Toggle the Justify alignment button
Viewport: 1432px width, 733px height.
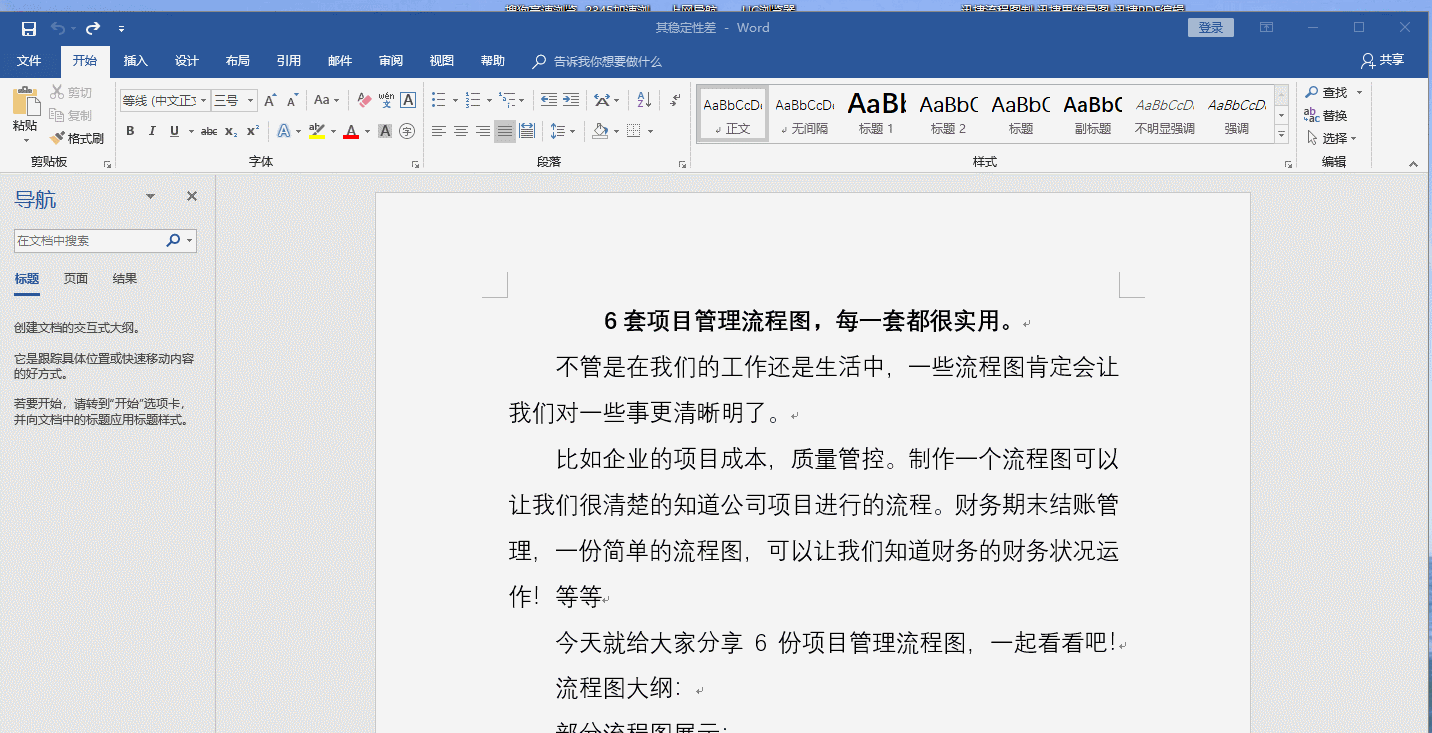coord(505,131)
